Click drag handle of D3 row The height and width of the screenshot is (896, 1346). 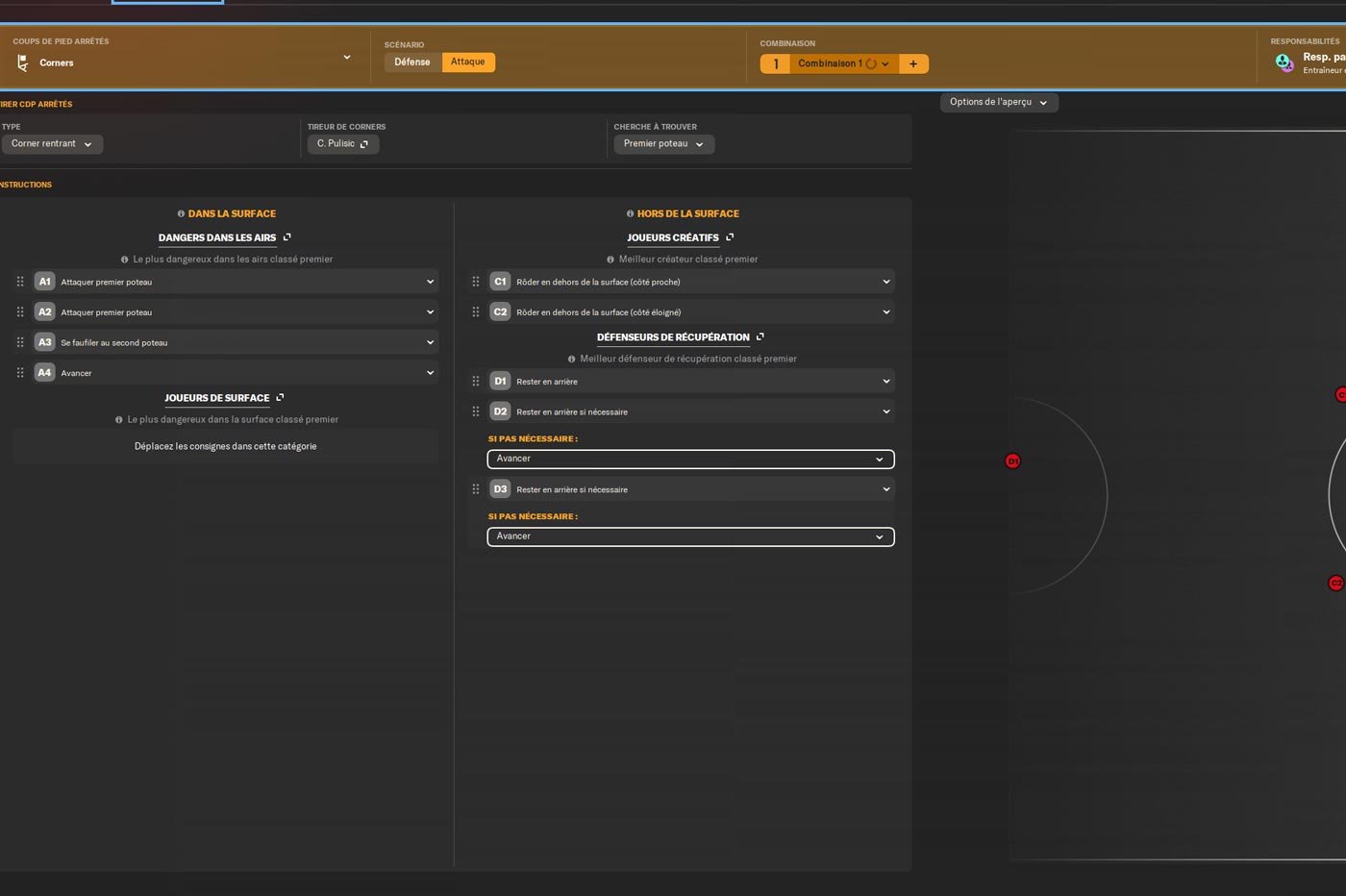pos(476,489)
